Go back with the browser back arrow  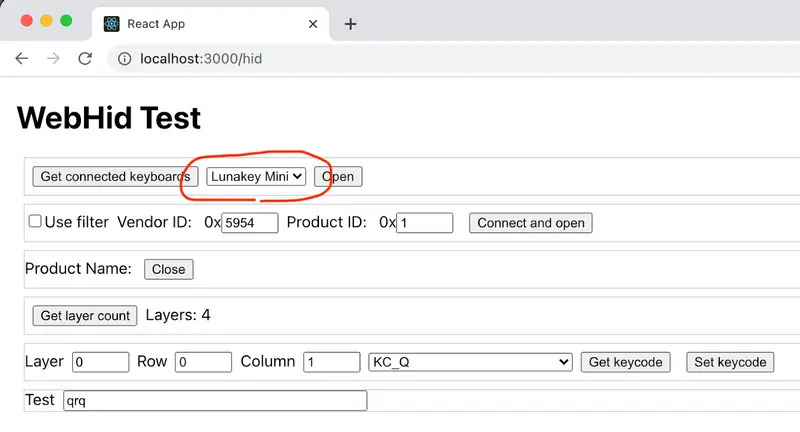[x=22, y=59]
